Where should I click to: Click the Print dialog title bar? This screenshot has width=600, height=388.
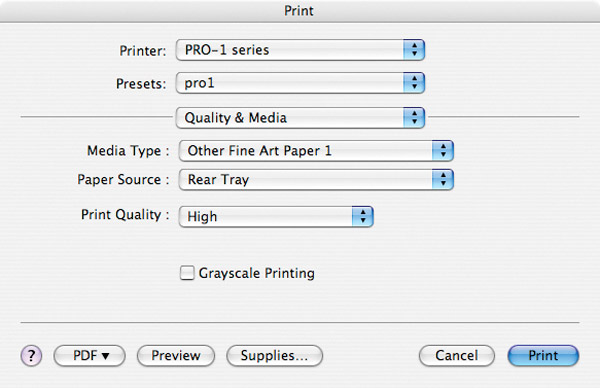click(x=300, y=11)
